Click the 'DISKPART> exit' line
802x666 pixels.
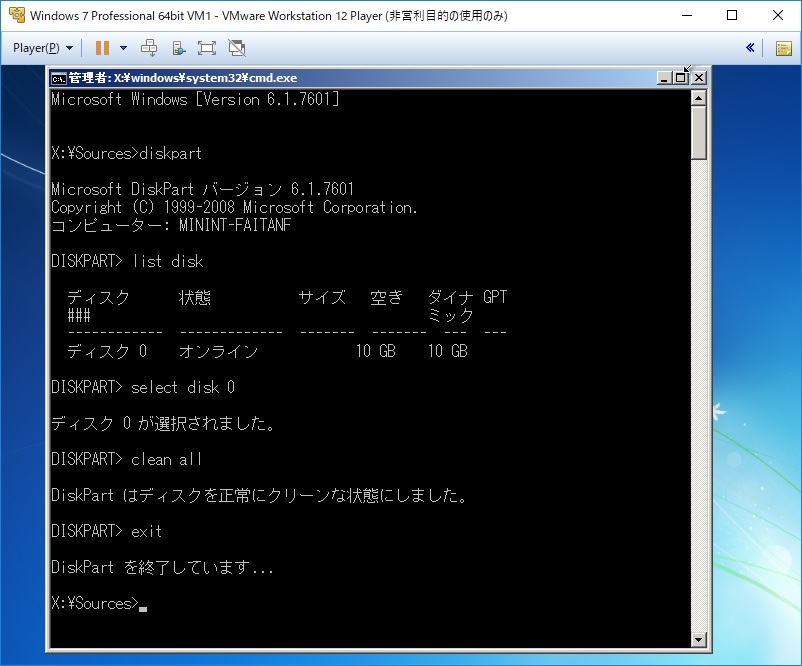[106, 531]
